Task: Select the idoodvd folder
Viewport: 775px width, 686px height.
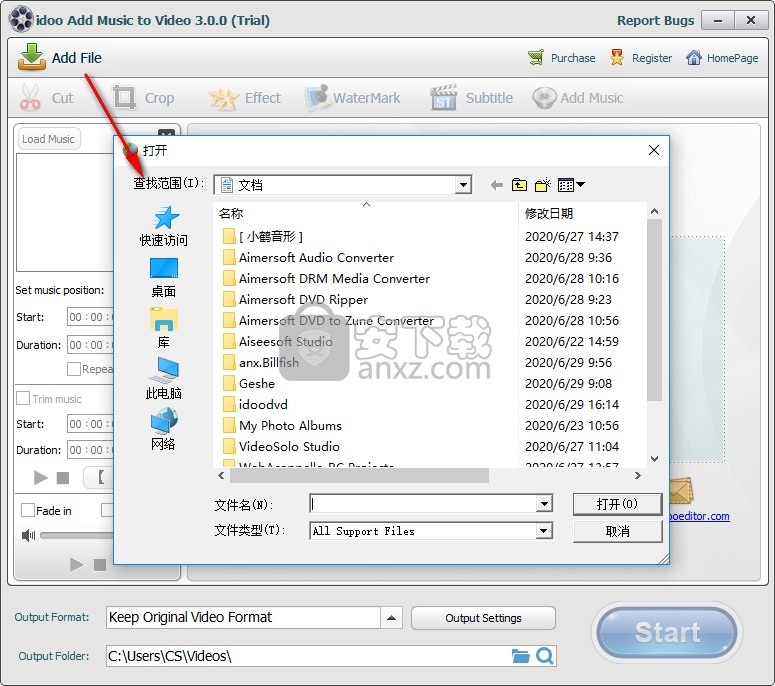Action: (x=256, y=405)
